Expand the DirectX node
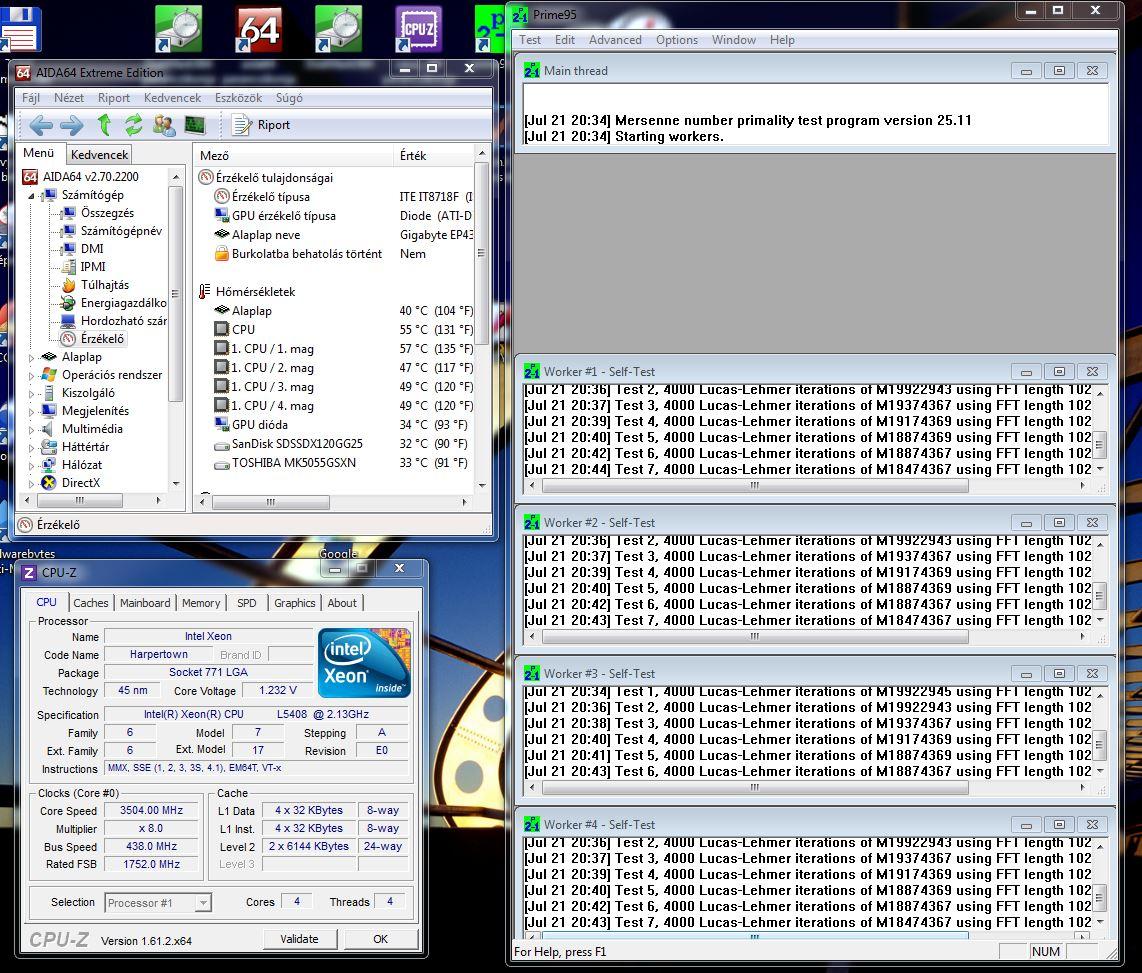Viewport: 1142px width, 973px height. (31, 483)
